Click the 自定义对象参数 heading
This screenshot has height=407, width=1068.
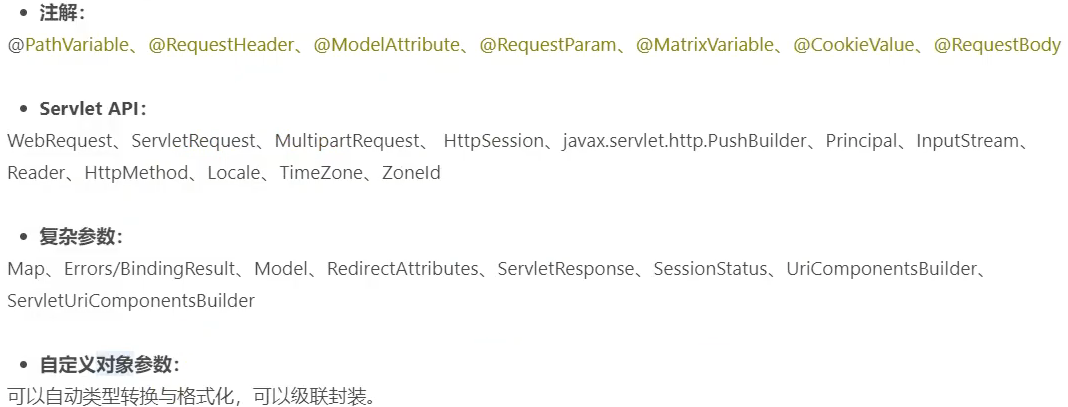click(x=110, y=365)
